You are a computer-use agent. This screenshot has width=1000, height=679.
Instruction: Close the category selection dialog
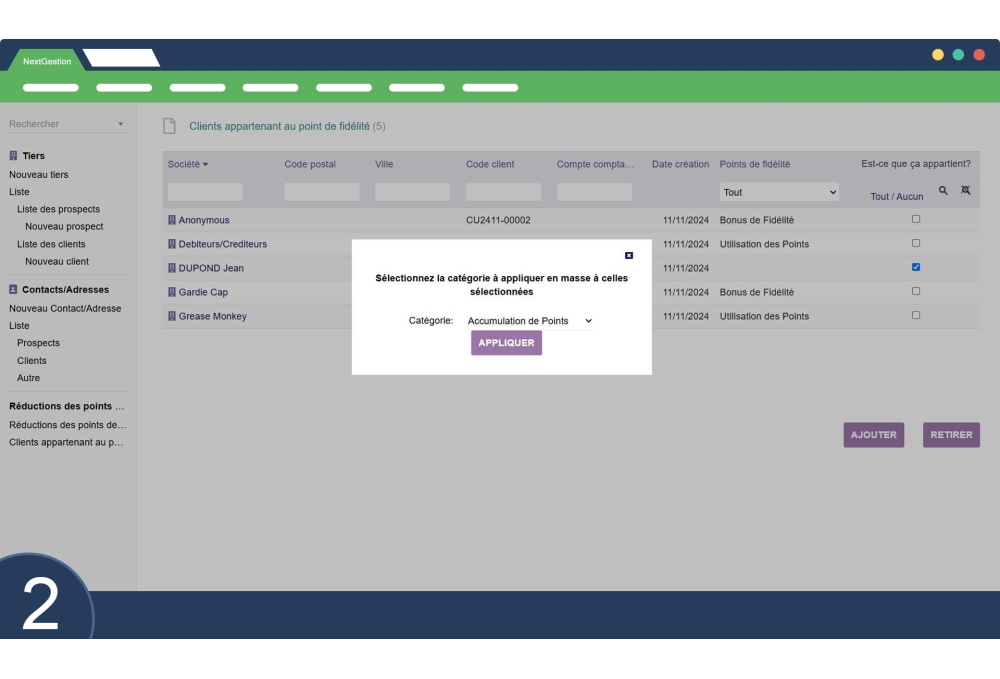coord(628,256)
